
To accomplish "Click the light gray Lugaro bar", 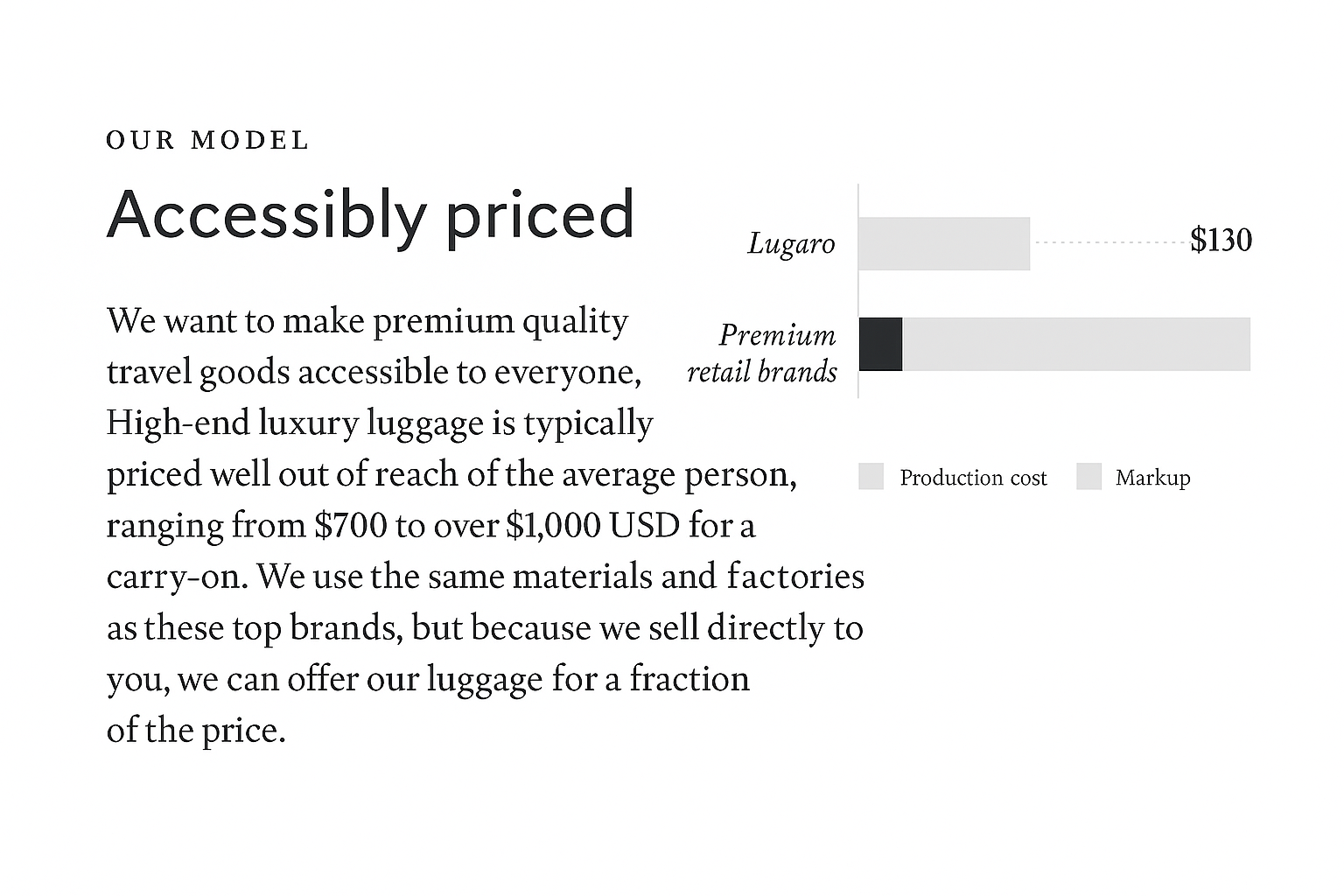I will click(x=944, y=243).
